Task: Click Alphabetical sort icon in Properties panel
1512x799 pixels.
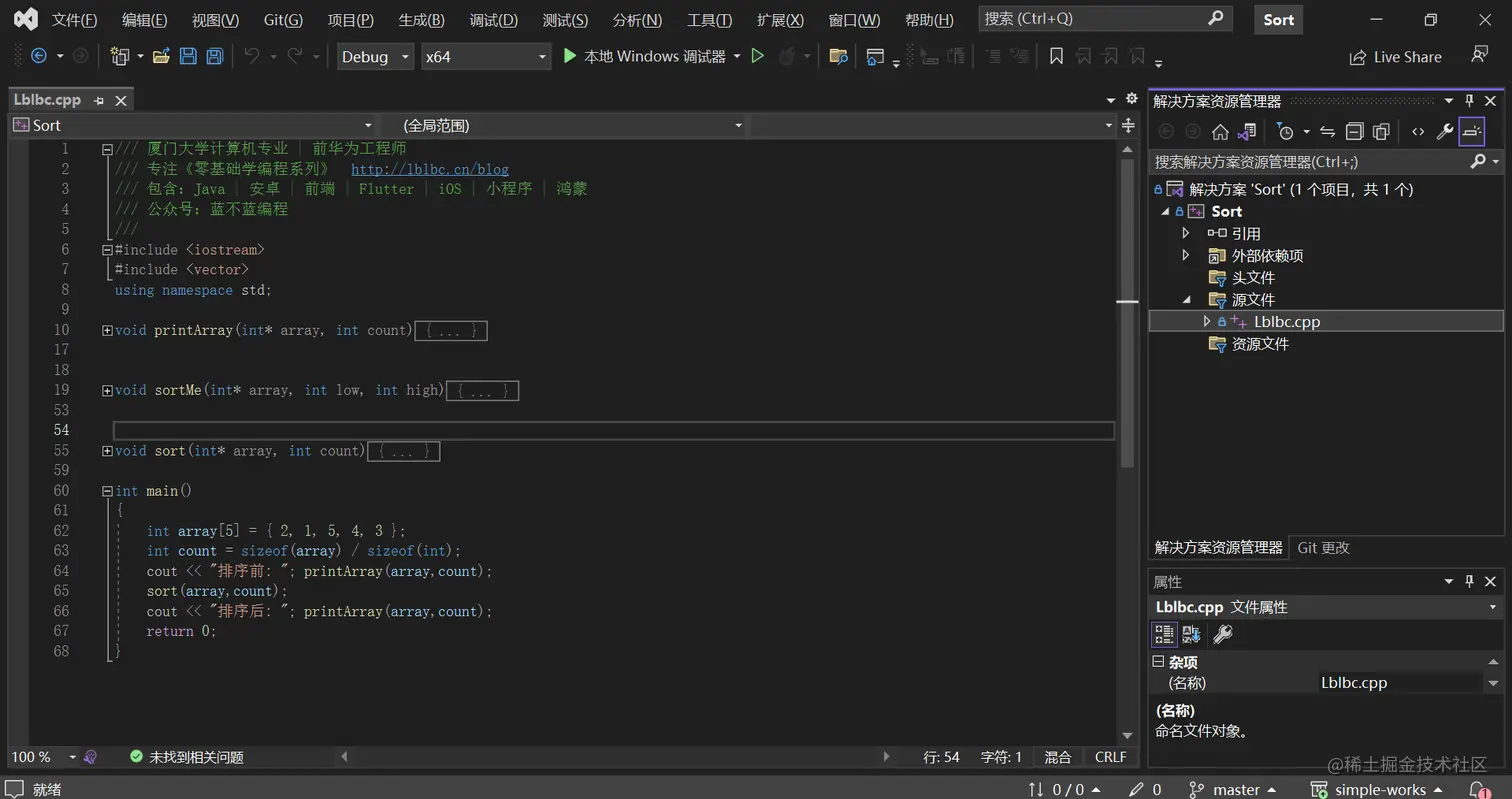Action: pyautogui.click(x=1191, y=634)
